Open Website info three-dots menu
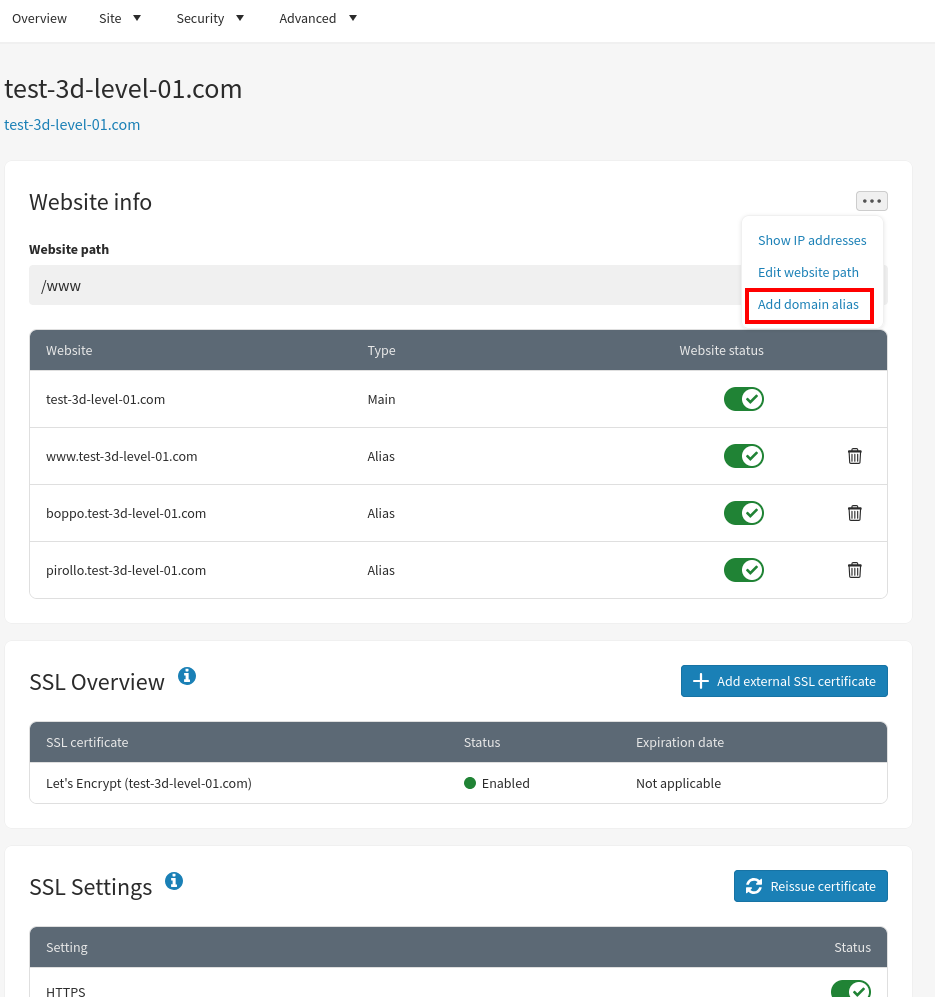This screenshot has height=997, width=935. (x=871, y=201)
